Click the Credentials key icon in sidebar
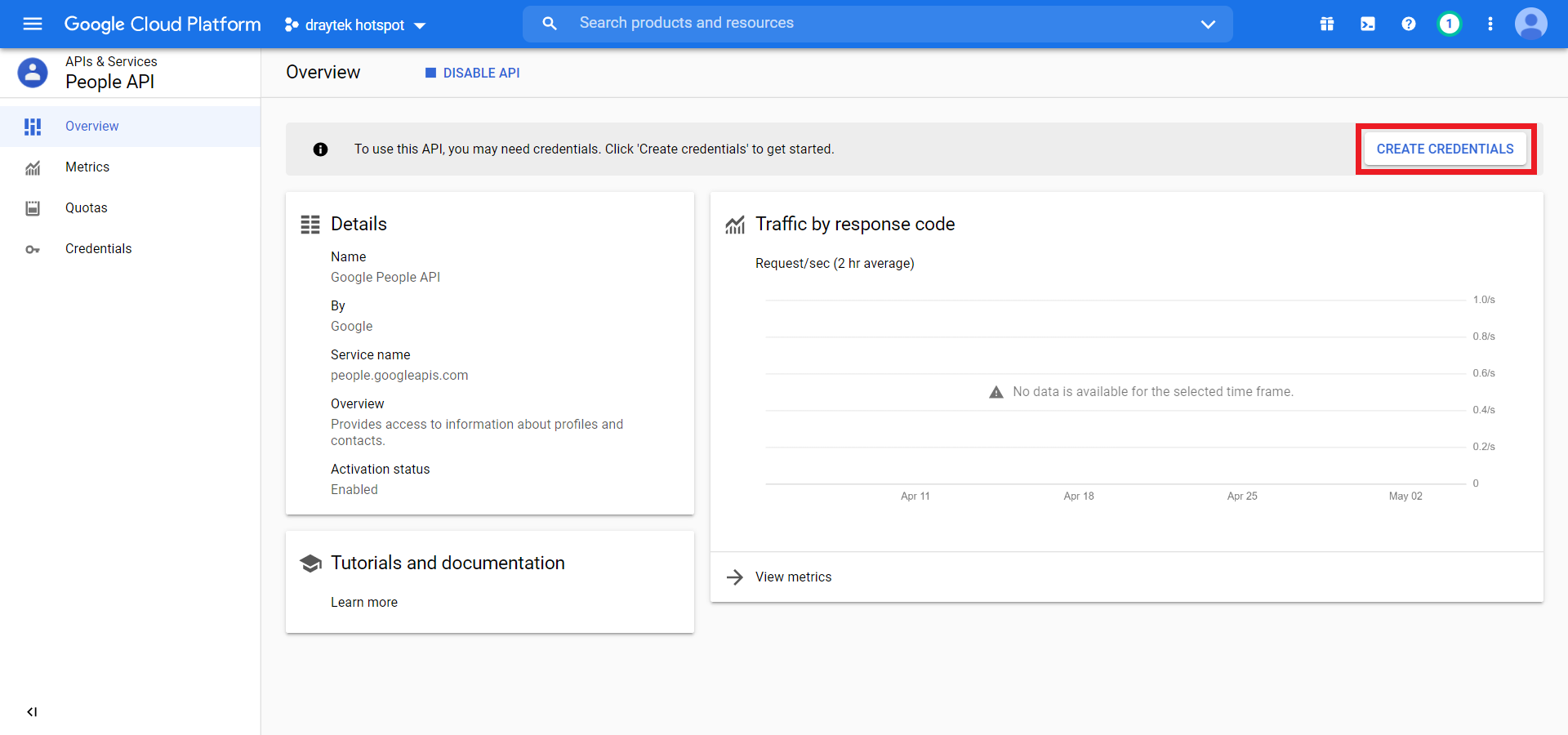Image resolution: width=1568 pixels, height=735 pixels. pos(33,250)
